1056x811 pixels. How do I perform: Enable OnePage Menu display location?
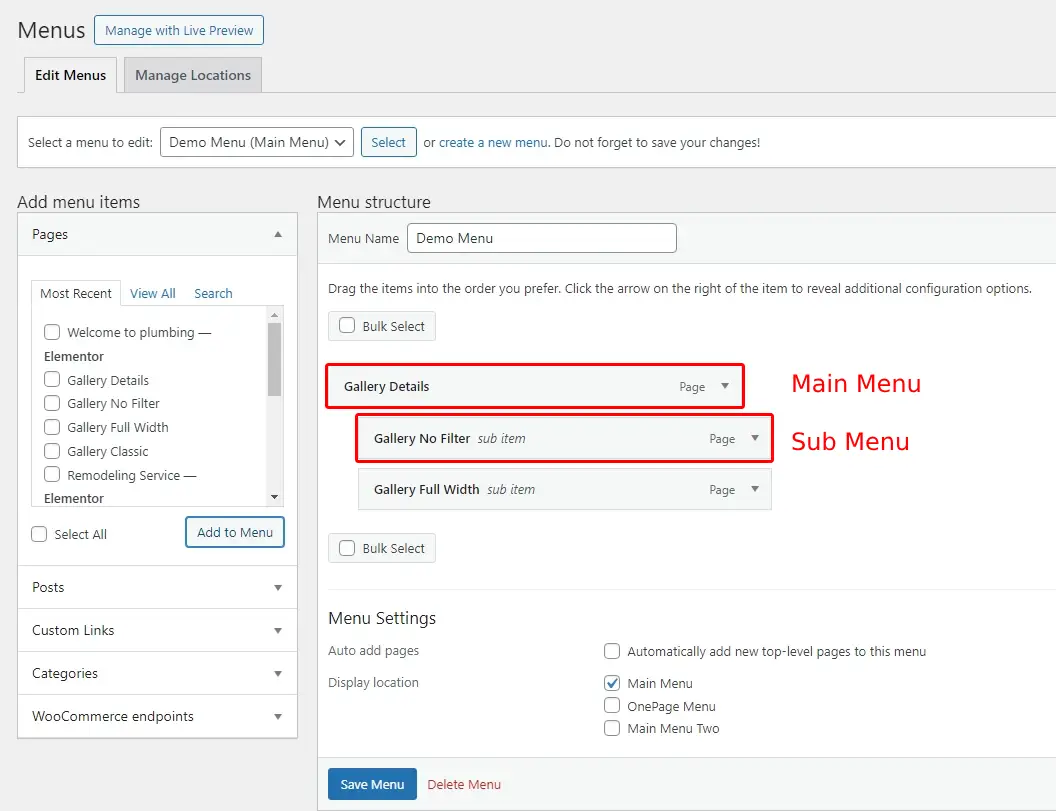tap(612, 706)
